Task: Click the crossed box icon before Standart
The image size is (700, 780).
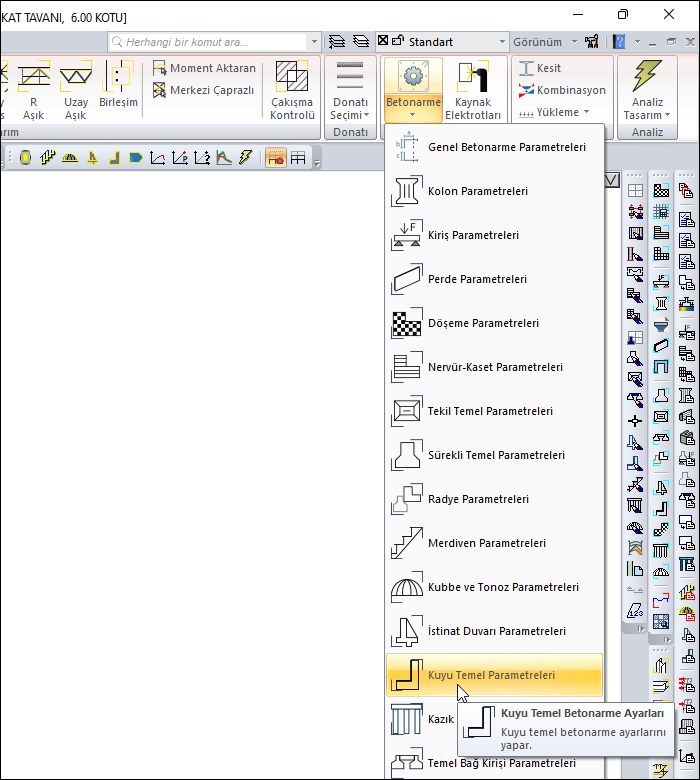Action: coord(383,40)
